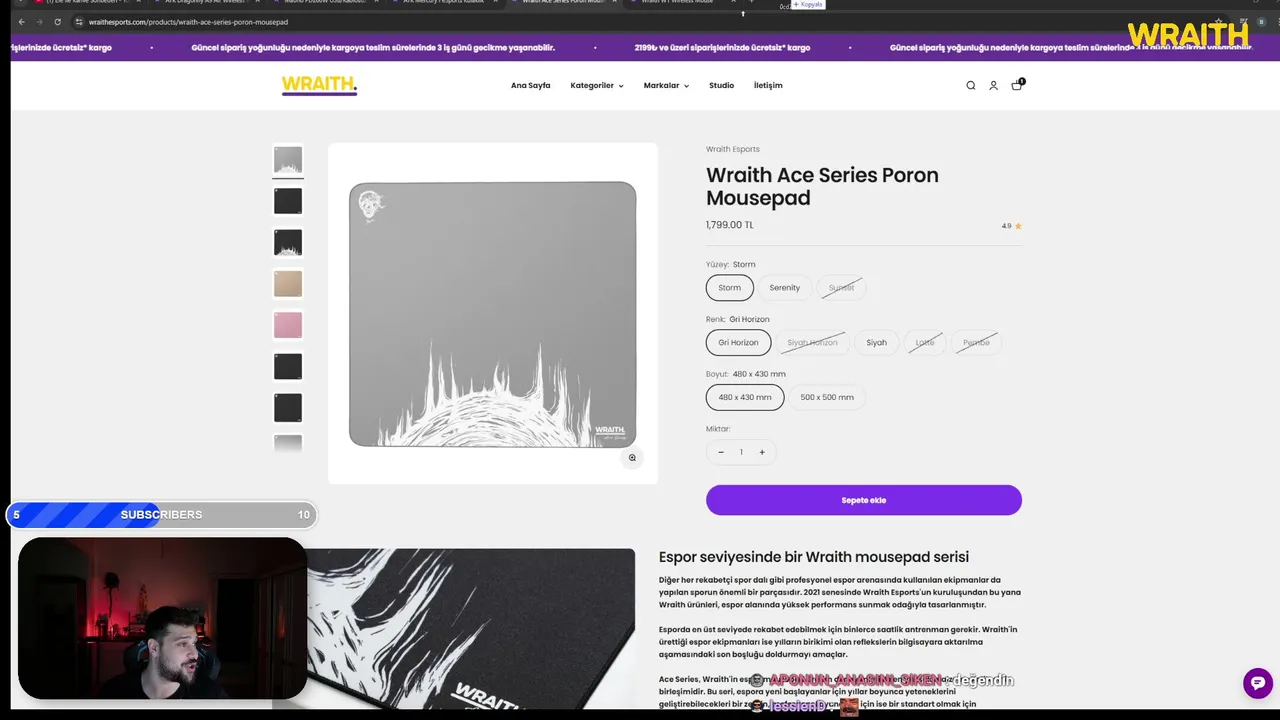Image resolution: width=1280 pixels, height=720 pixels.
Task: Increase quantity with plus button
Action: pyautogui.click(x=762, y=452)
